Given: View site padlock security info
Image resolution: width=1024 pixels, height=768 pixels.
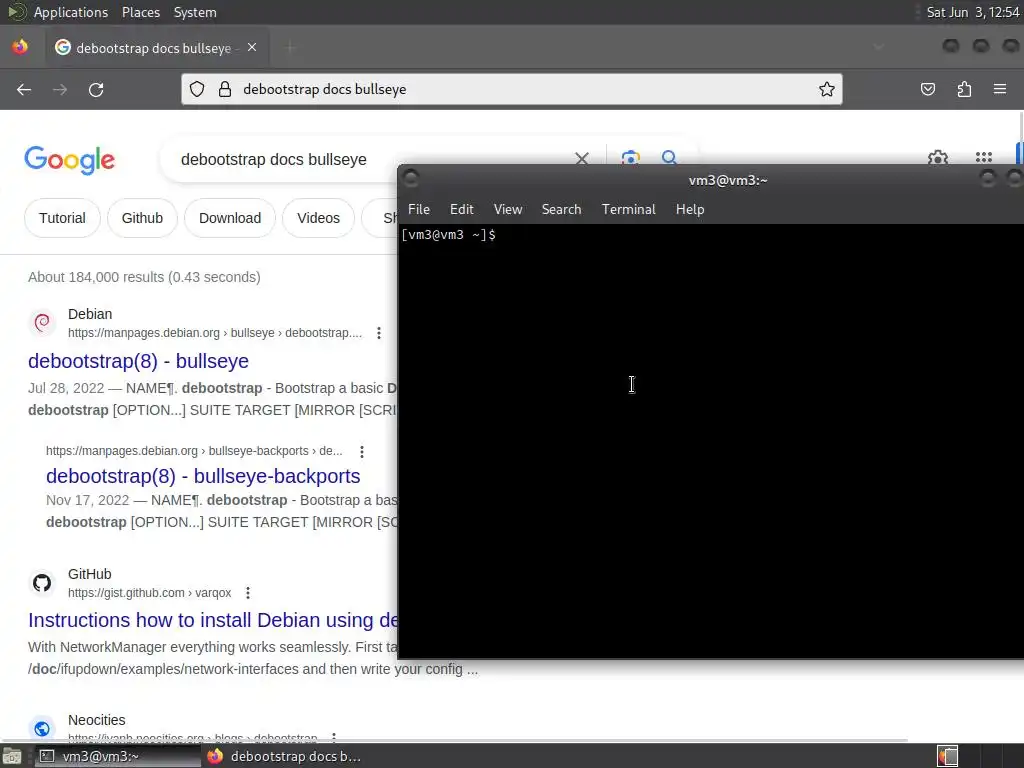Looking at the screenshot, I should click(x=225, y=89).
